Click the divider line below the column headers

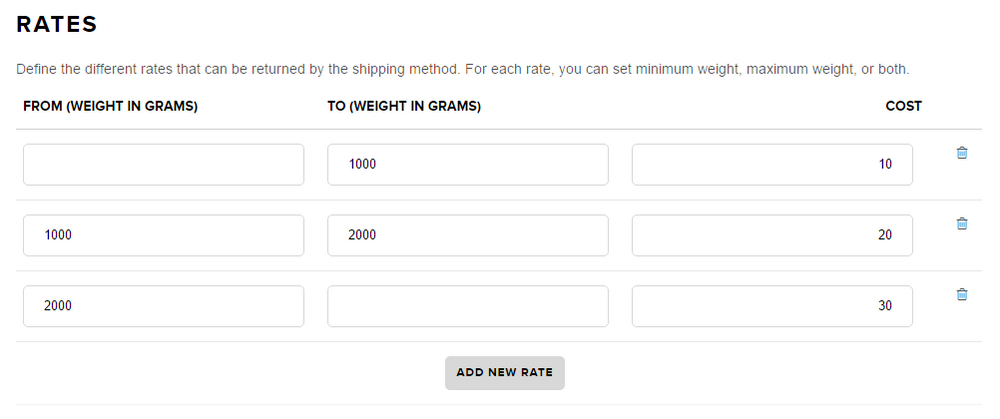point(498,129)
